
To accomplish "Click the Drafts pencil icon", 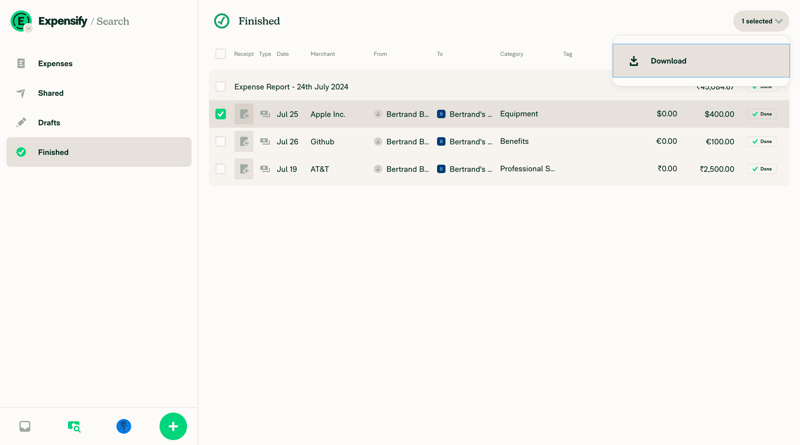I will tap(21, 122).
